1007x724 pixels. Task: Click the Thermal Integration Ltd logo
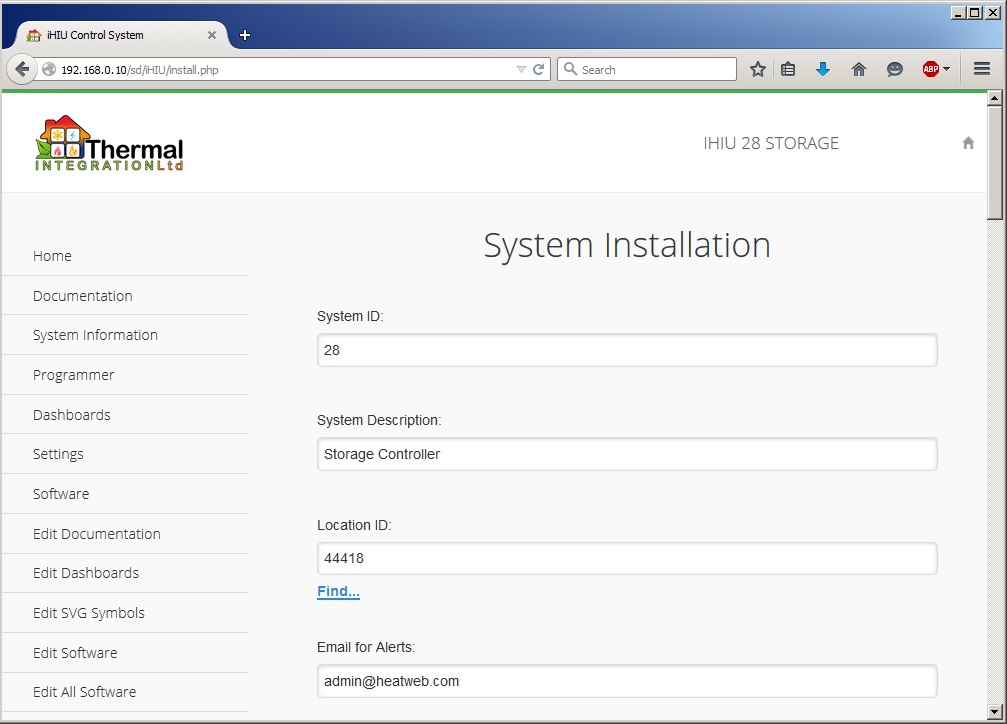pyautogui.click(x=109, y=143)
